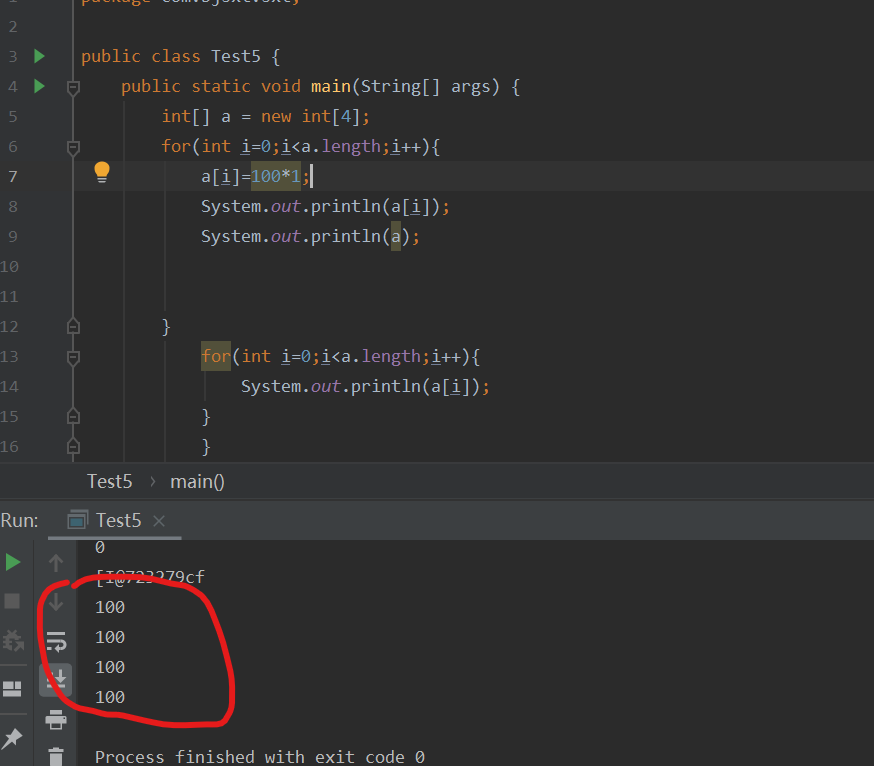
Task: Click the up arrow to scroll up stack trace
Action: 56,563
